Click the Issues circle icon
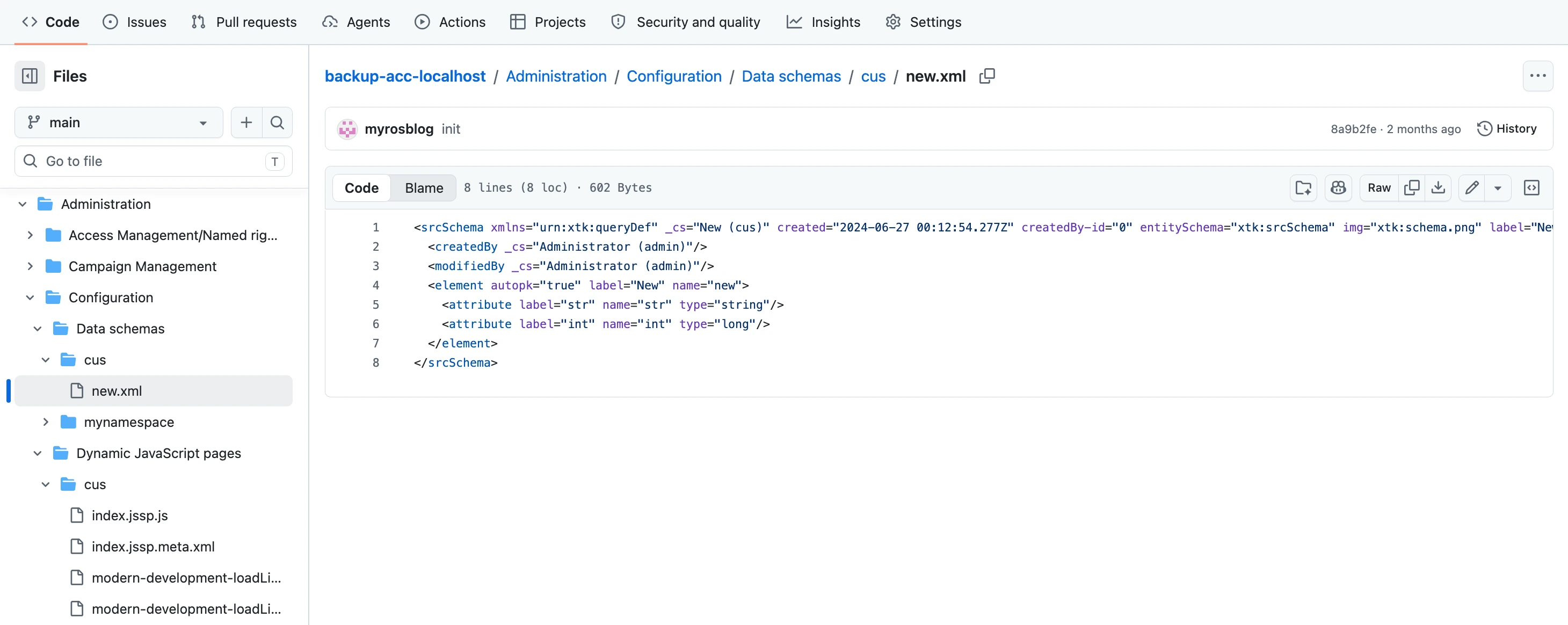Viewport: 1568px width, 625px height. pos(110,22)
